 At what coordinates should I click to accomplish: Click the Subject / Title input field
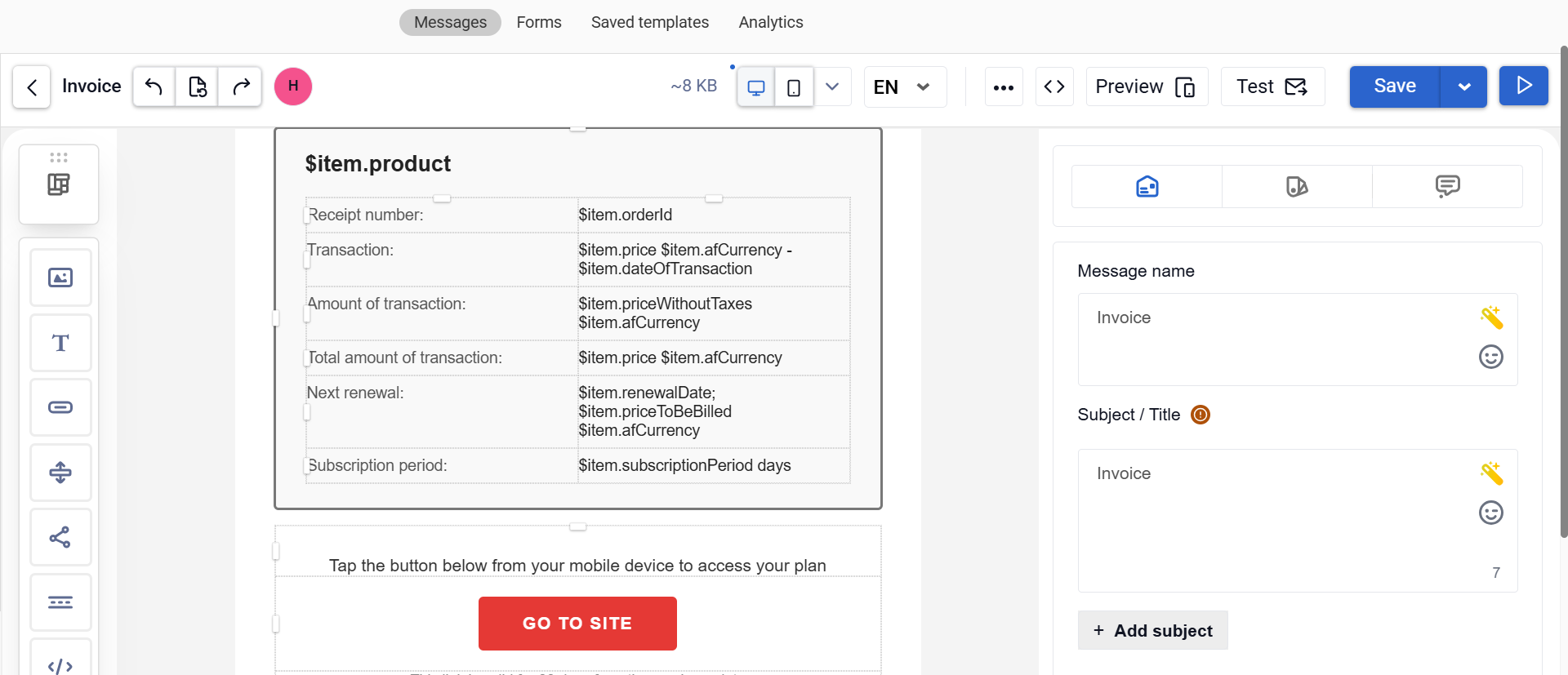tap(1298, 521)
